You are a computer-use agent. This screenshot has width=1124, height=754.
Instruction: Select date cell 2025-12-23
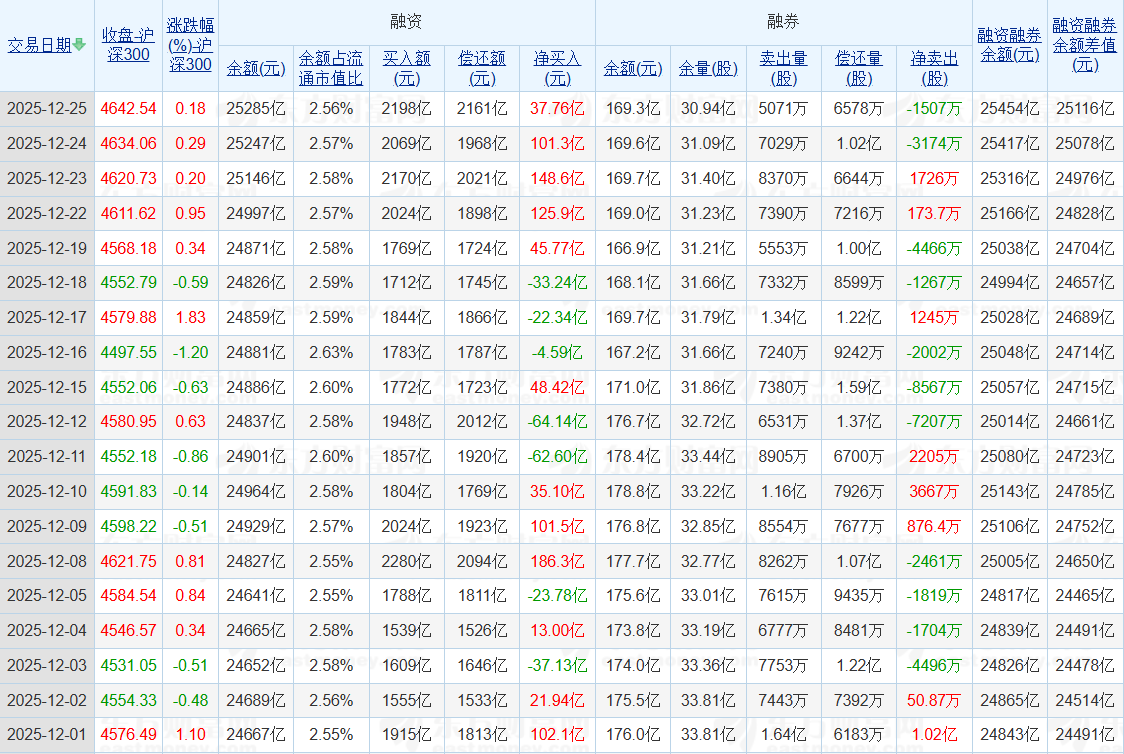(x=47, y=178)
